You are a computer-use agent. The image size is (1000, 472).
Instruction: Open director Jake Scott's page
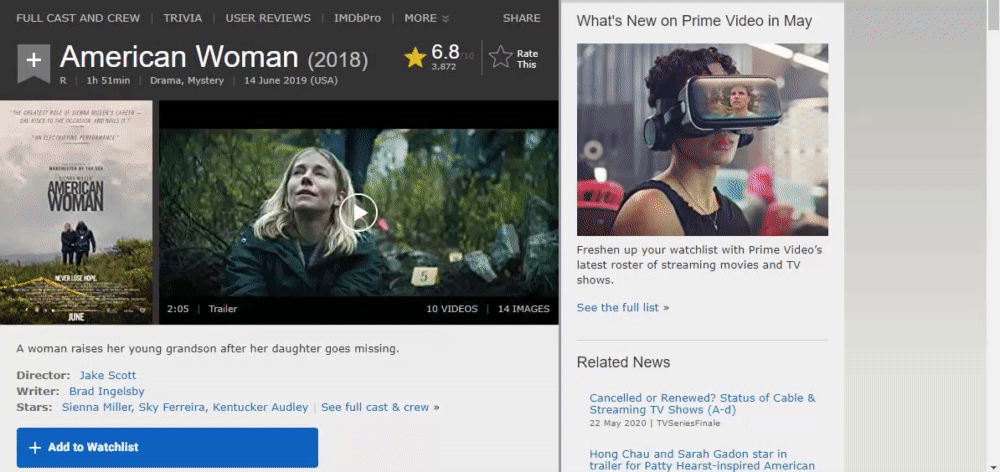click(108, 375)
